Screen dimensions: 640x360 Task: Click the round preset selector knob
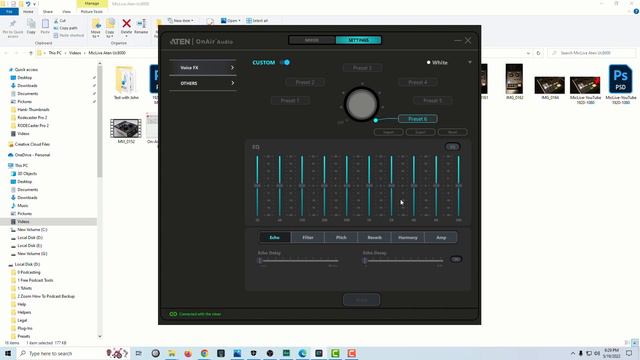pyautogui.click(x=361, y=104)
